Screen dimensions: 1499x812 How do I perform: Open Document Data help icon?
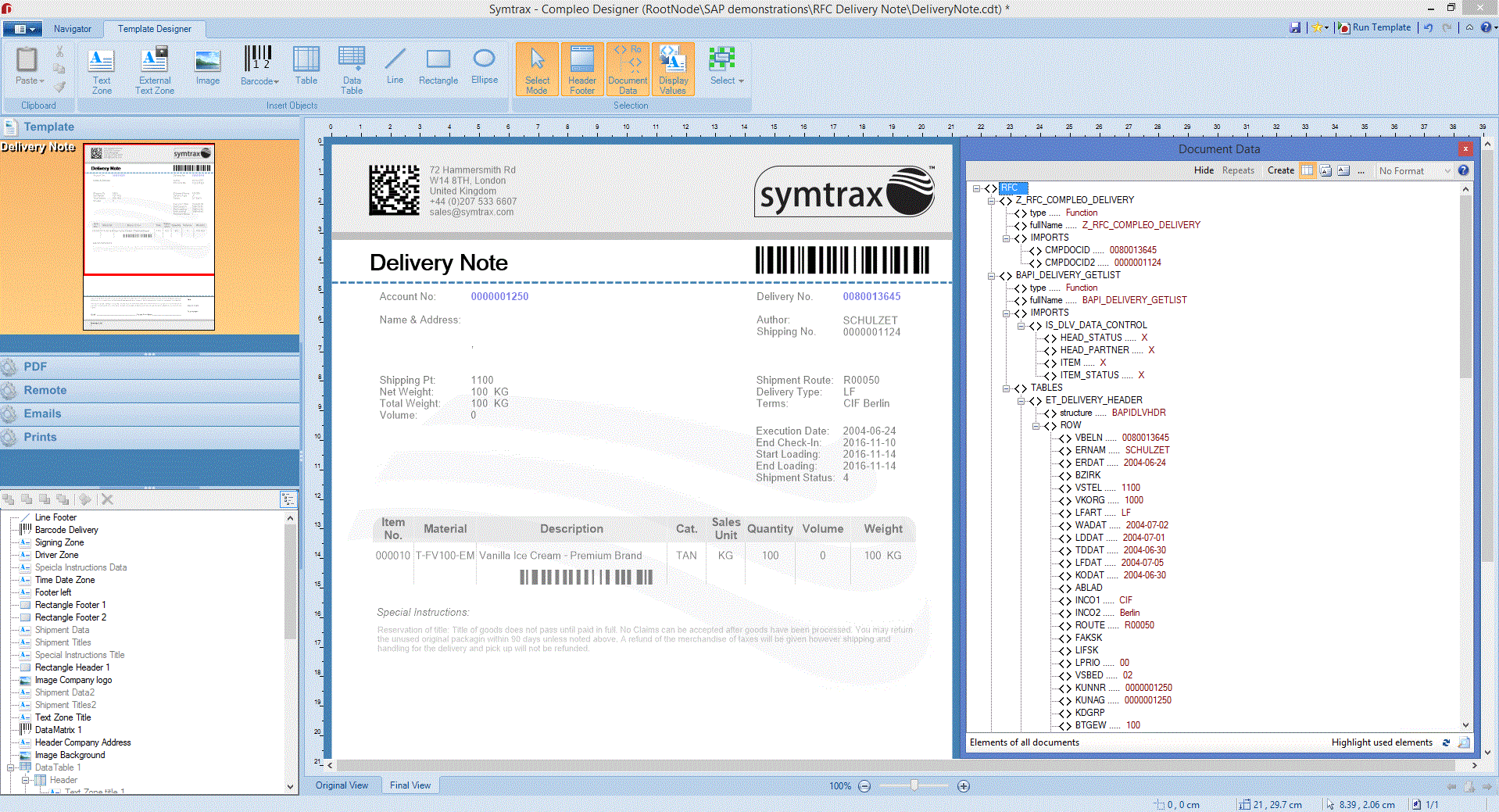(x=1463, y=170)
